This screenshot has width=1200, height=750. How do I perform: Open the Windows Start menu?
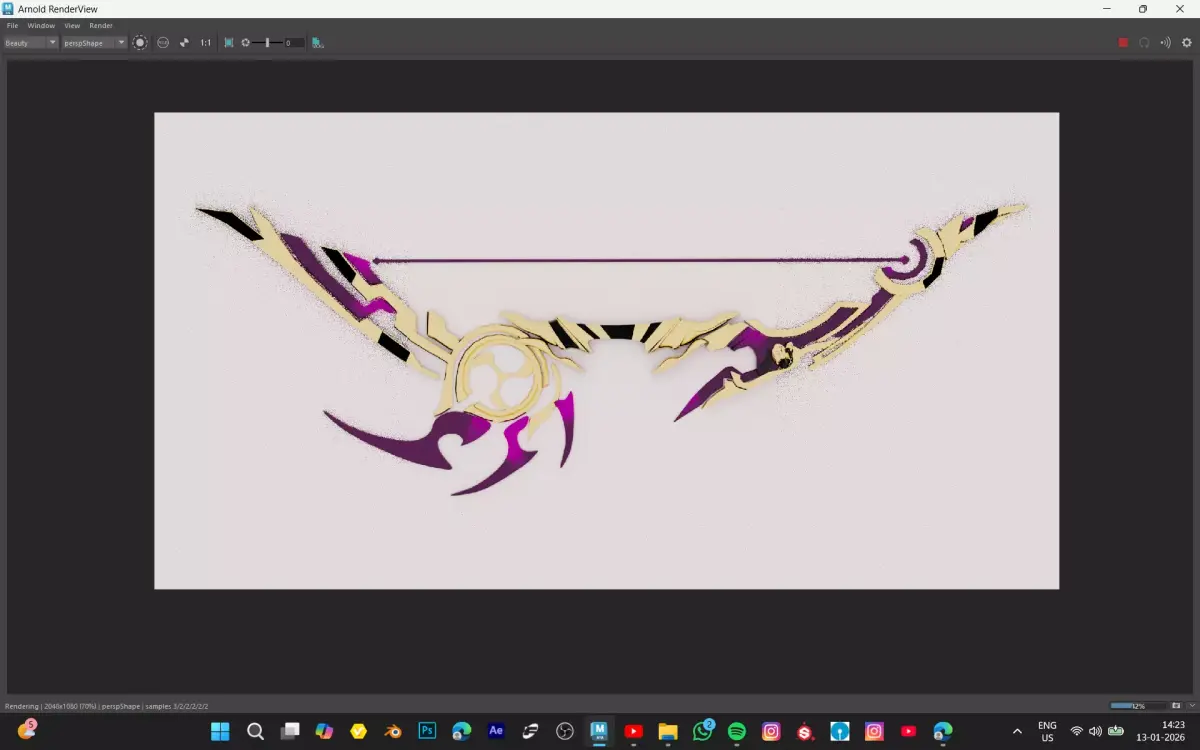click(x=220, y=731)
